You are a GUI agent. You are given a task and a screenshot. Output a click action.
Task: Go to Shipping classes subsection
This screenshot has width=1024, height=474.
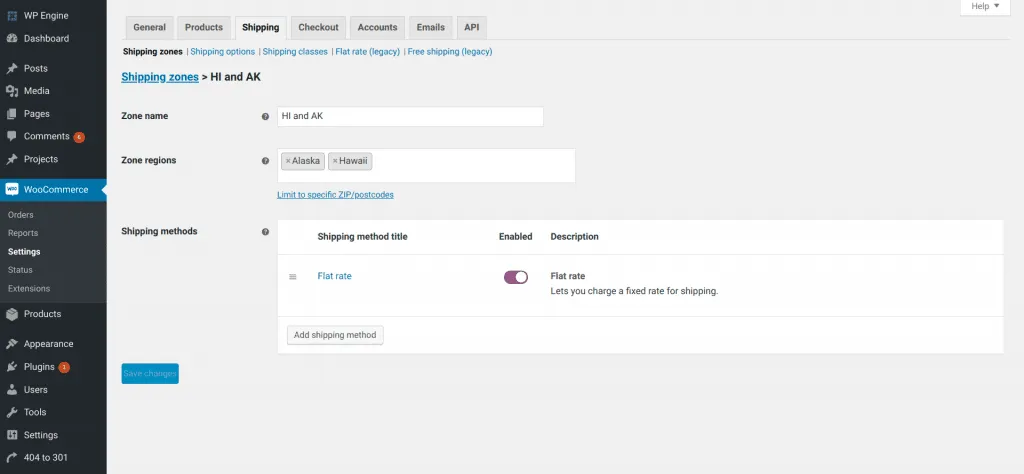[x=295, y=52]
